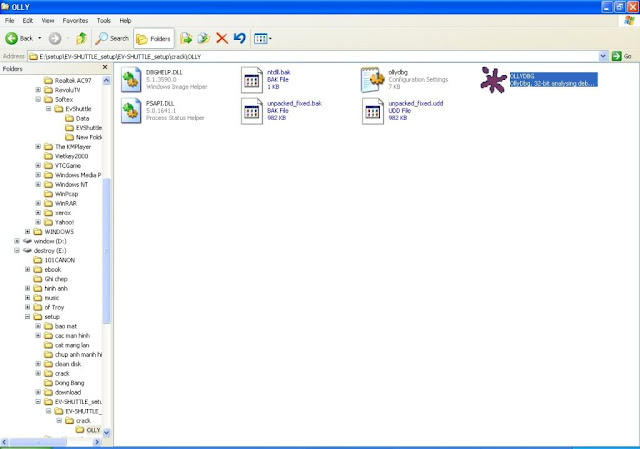Toggle the Folders pane button

point(153,38)
